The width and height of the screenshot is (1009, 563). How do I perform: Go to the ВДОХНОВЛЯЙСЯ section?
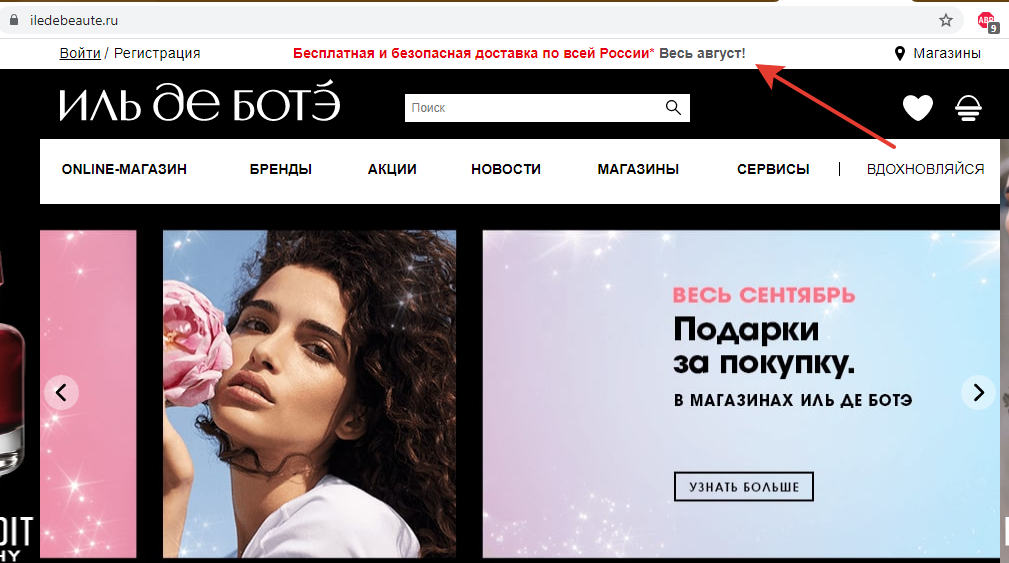click(x=925, y=169)
